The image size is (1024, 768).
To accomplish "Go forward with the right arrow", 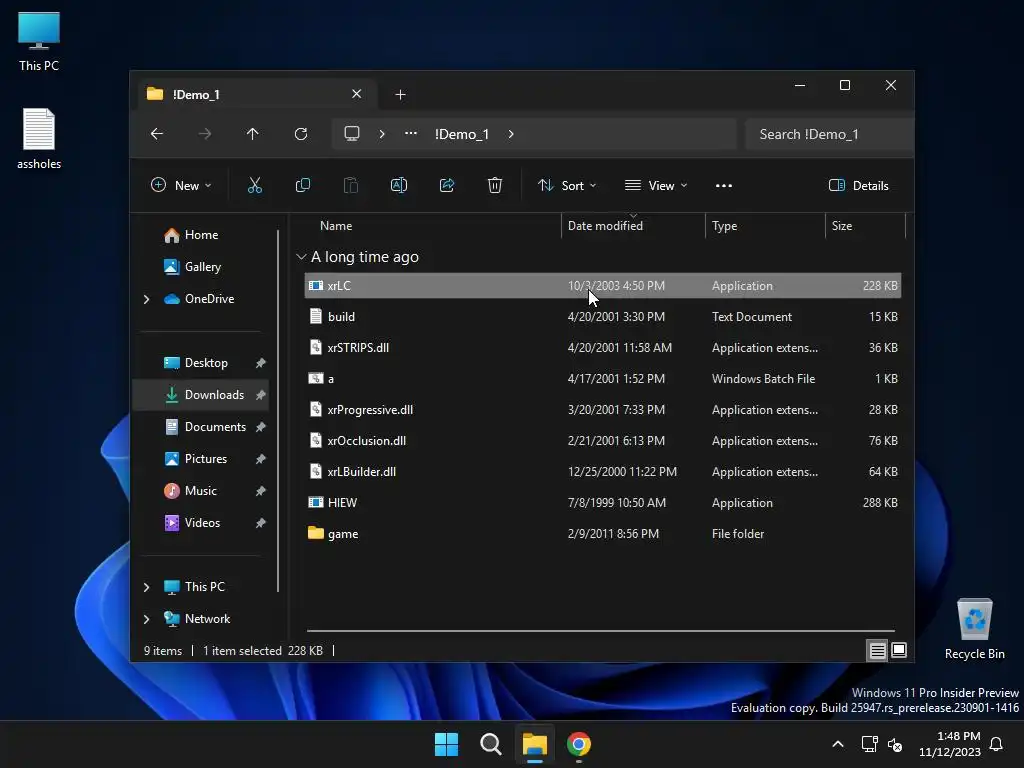I will pyautogui.click(x=204, y=134).
